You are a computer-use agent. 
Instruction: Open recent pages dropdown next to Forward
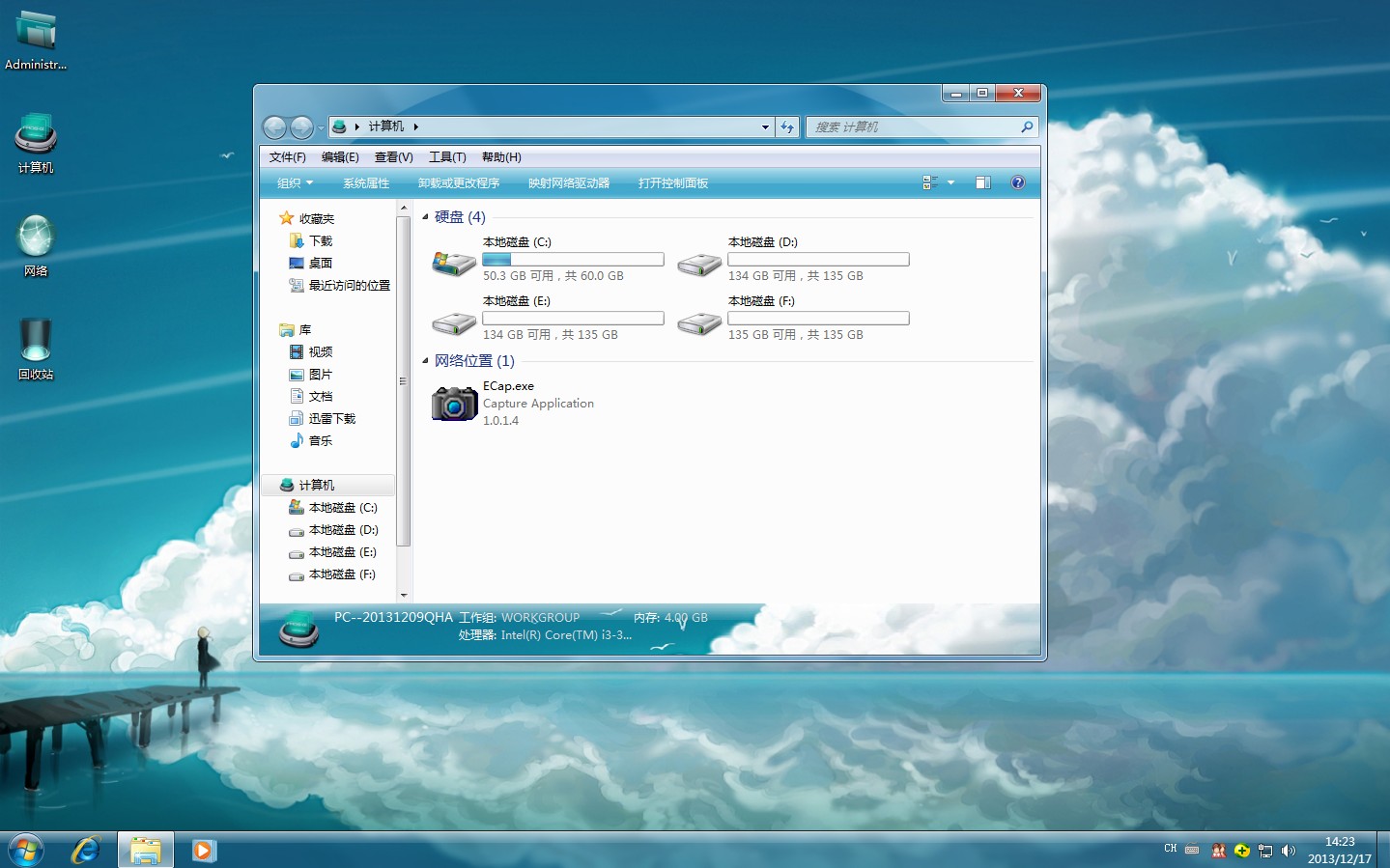pos(321,128)
